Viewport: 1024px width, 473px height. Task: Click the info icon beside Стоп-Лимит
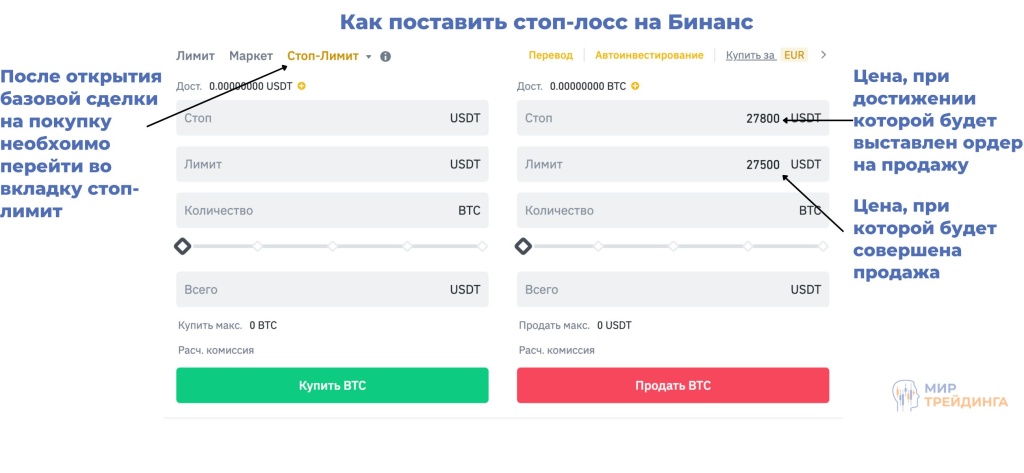pos(386,57)
